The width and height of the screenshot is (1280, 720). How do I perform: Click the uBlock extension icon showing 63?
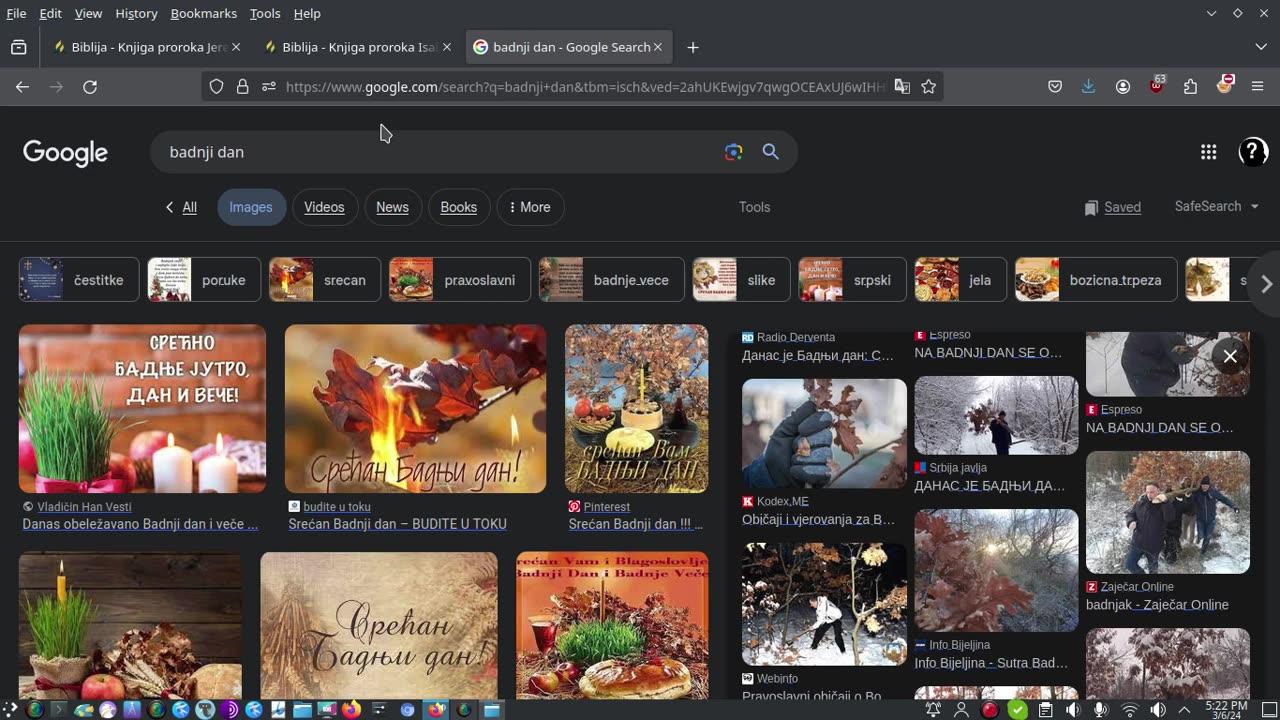coord(1157,85)
